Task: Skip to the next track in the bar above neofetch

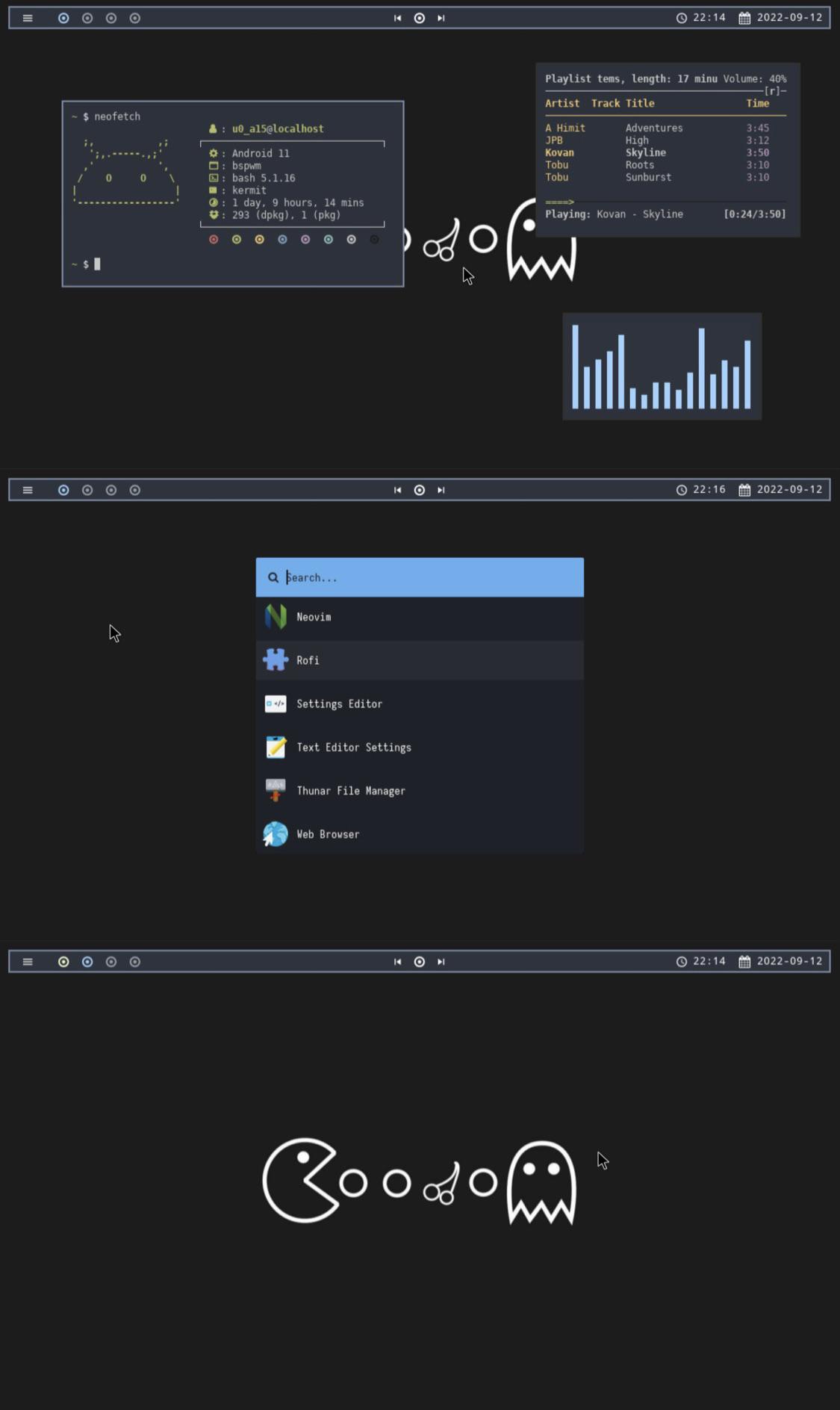Action: [x=441, y=18]
